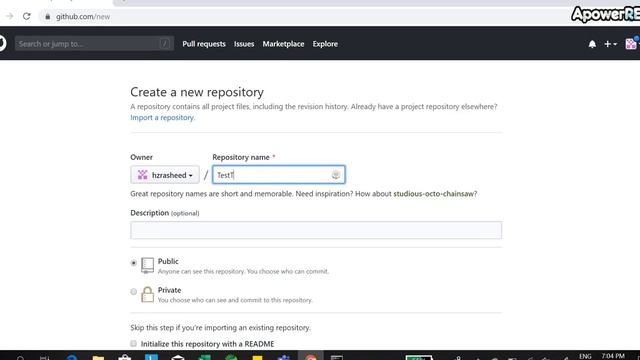The image size is (640, 360).
Task: Open the user avatar menu in header
Action: [632, 44]
